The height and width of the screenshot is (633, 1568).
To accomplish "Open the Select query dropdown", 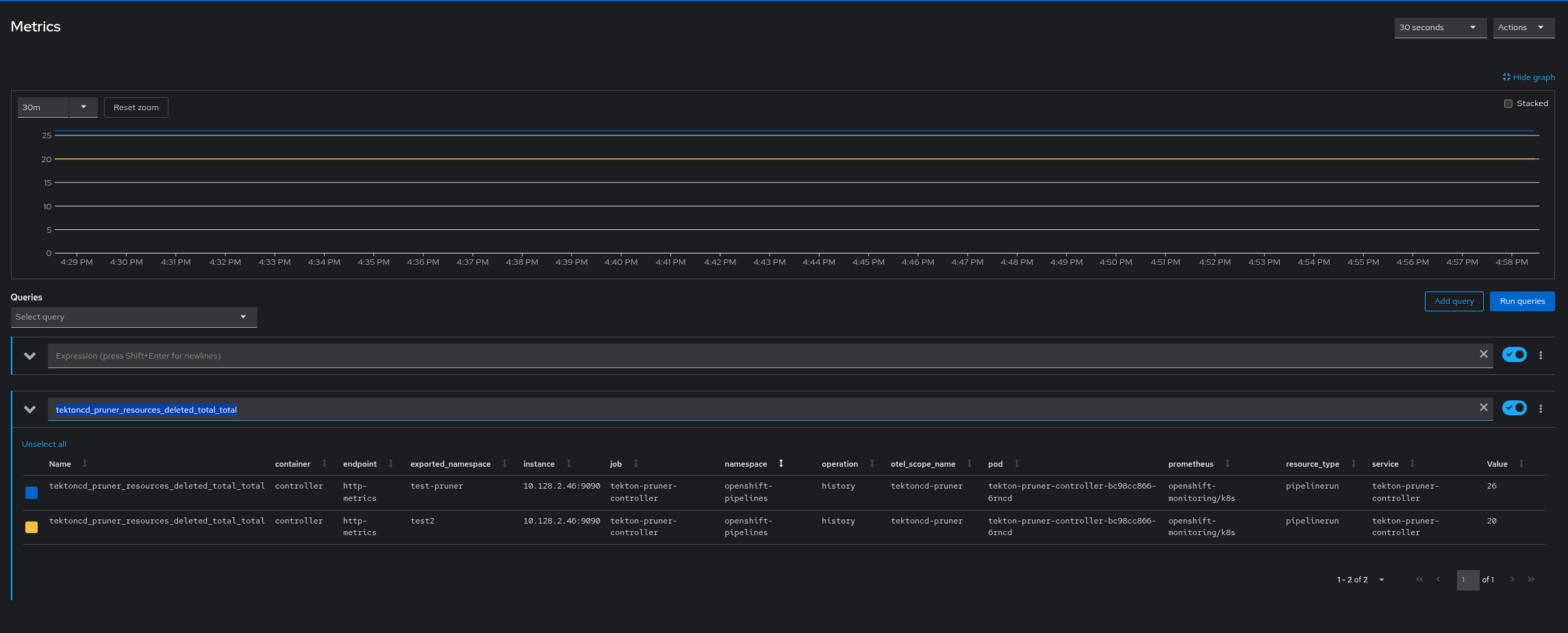I will 134,318.
